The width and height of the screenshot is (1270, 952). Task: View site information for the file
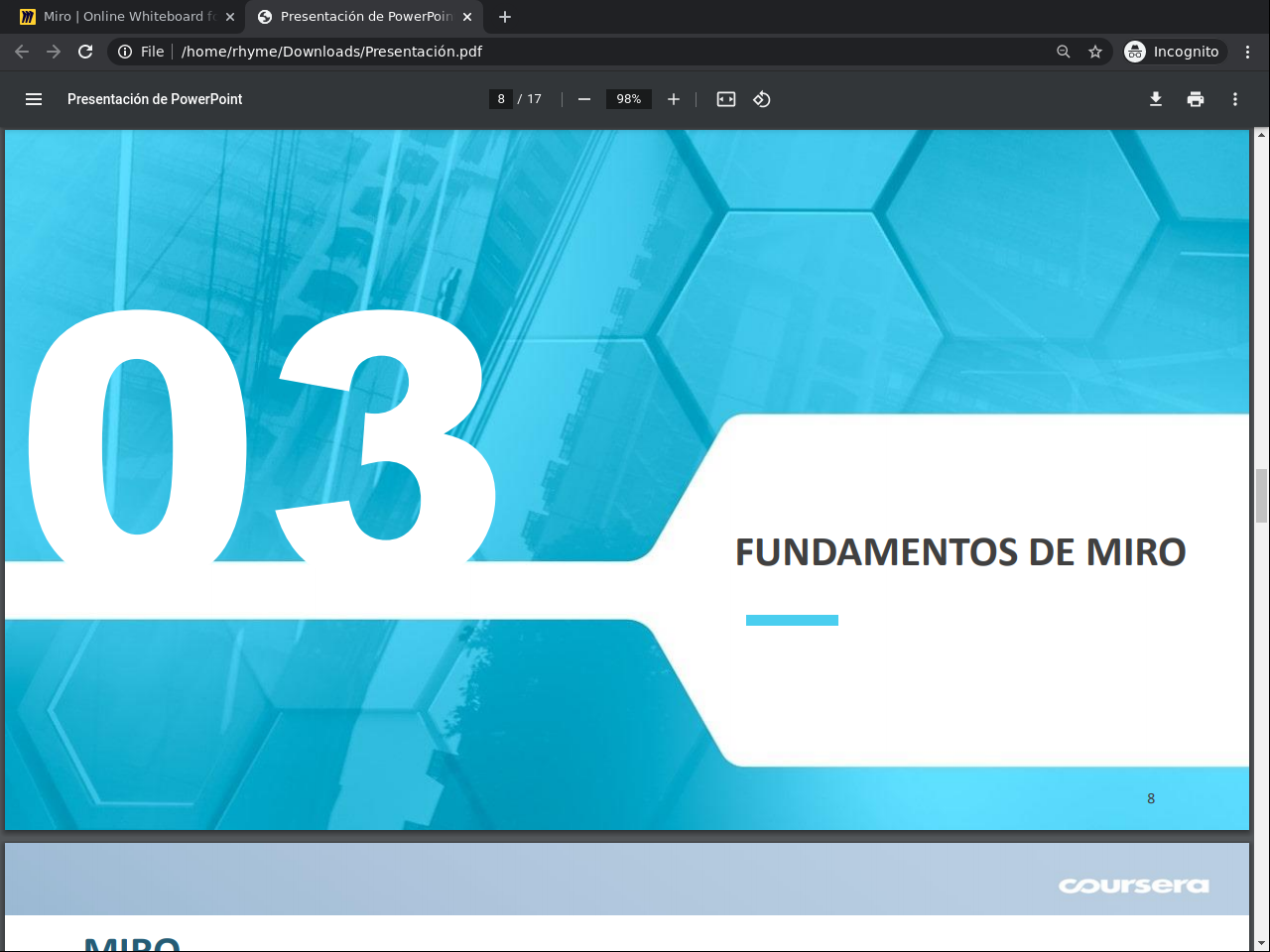[x=125, y=52]
